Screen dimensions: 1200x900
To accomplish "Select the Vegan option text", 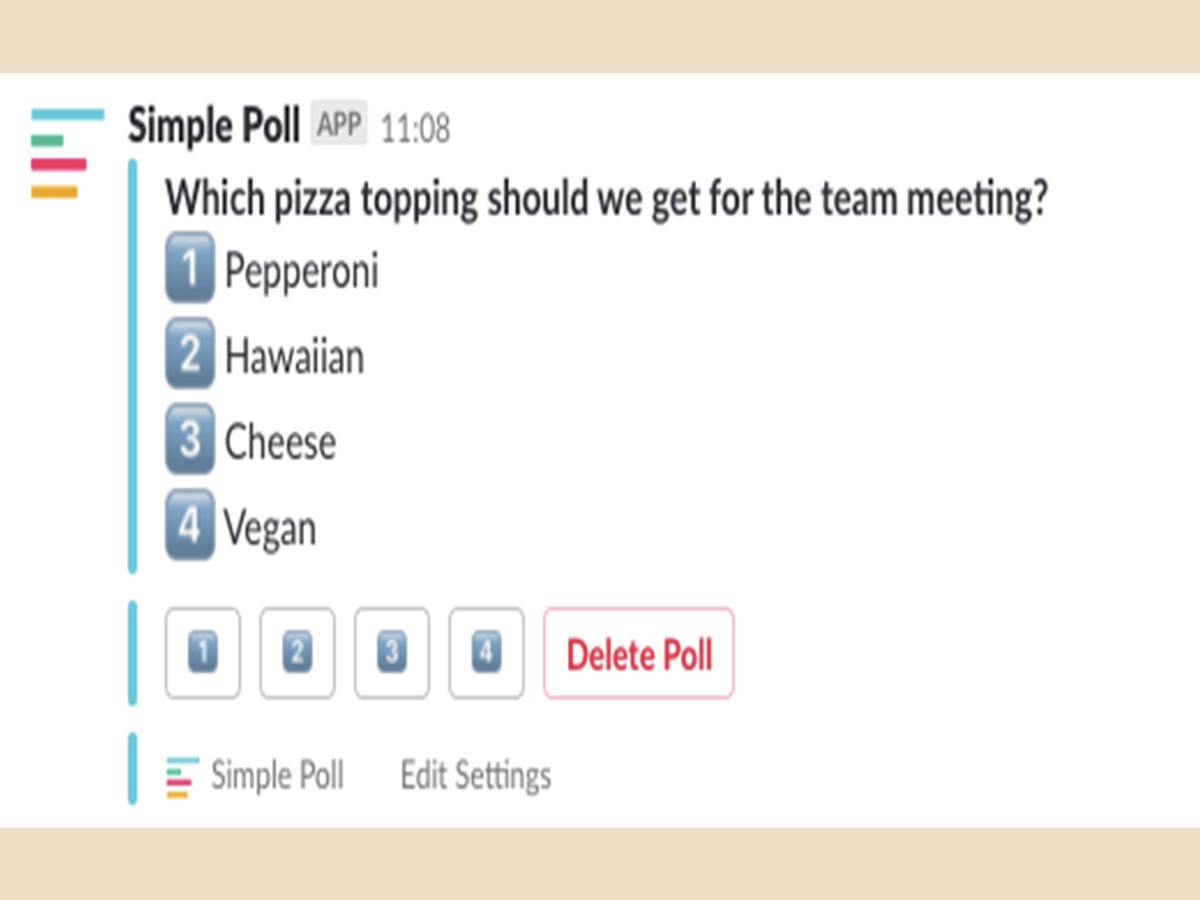I will click(x=270, y=527).
